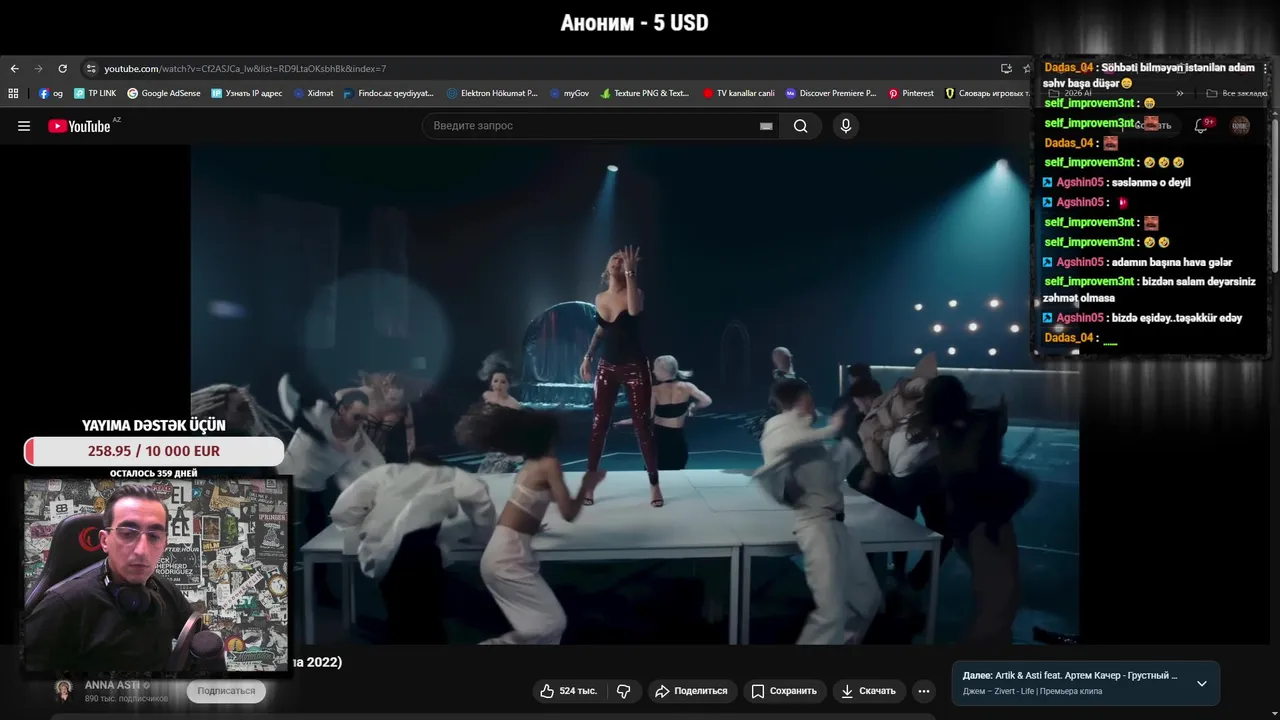Click the streamer webcam overlay
This screenshot has width=1280, height=720.
(157, 574)
